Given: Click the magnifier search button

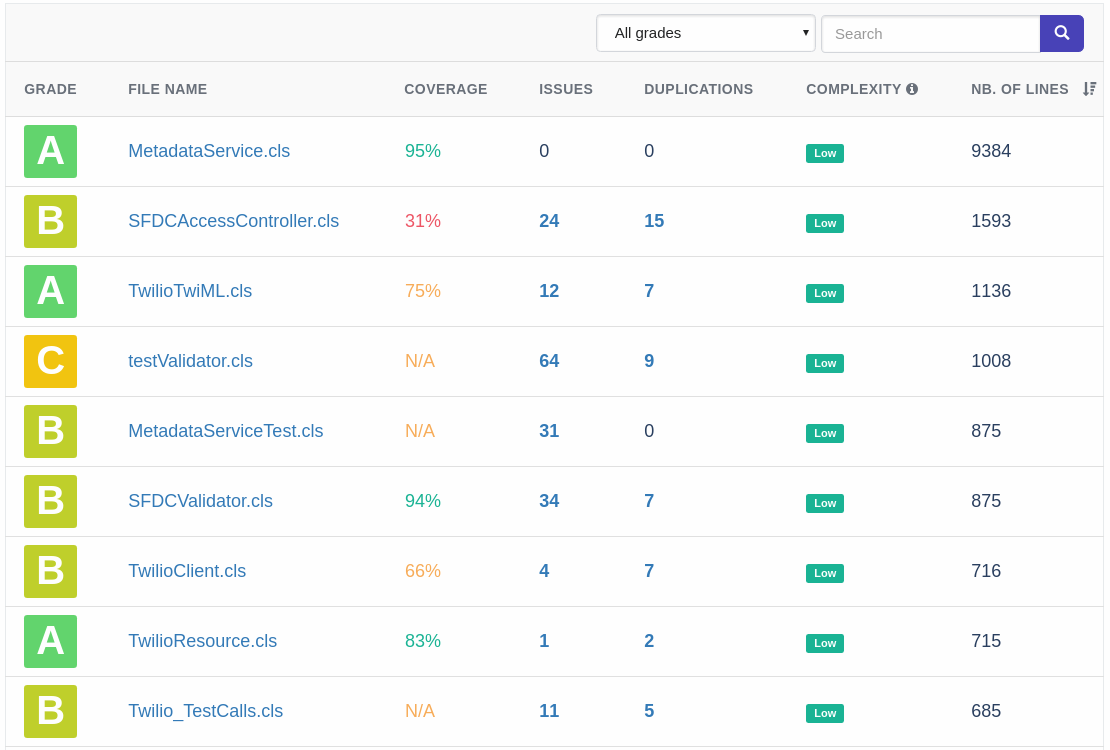Looking at the screenshot, I should click(1061, 33).
